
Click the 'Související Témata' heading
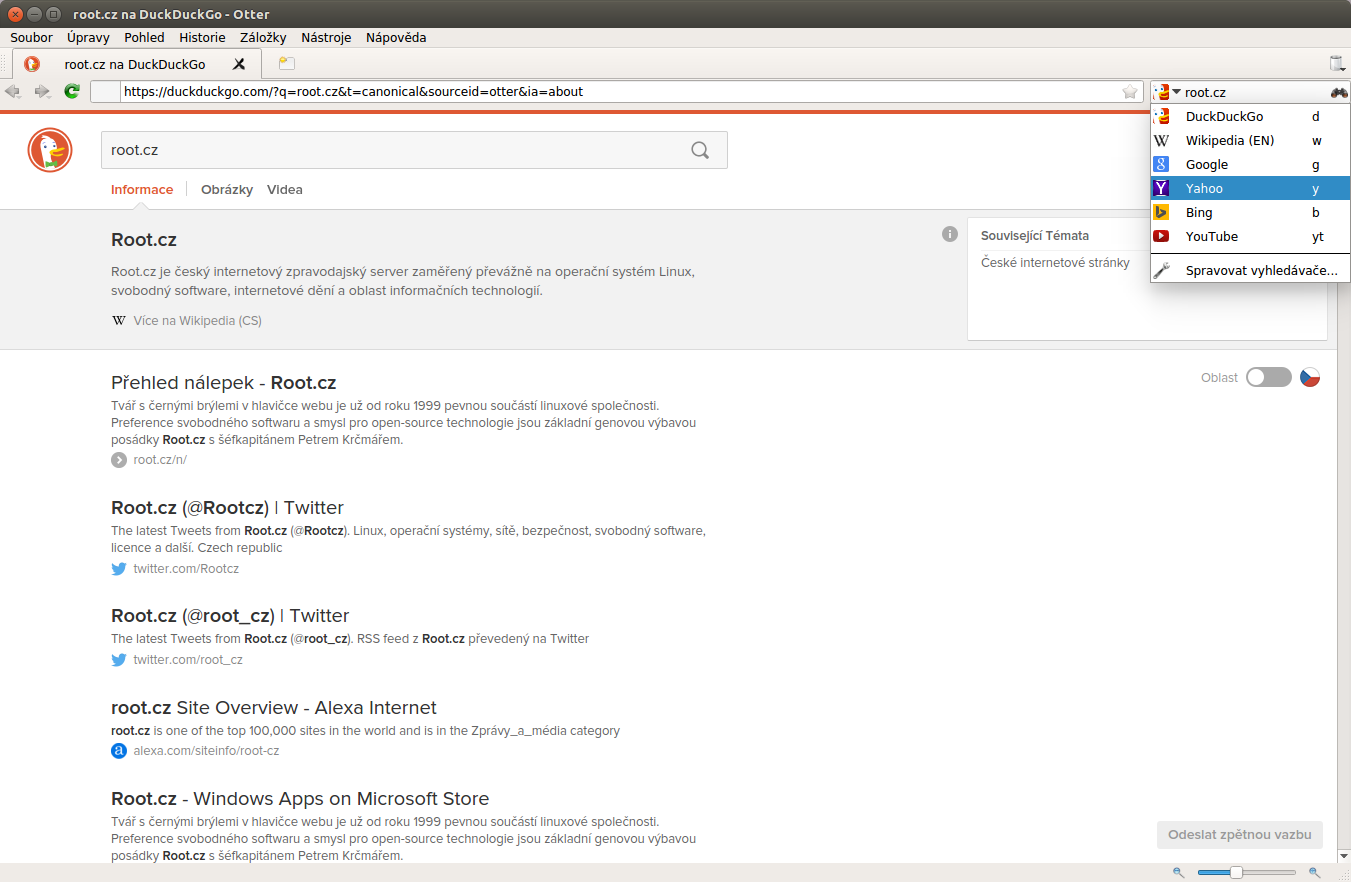[1035, 236]
